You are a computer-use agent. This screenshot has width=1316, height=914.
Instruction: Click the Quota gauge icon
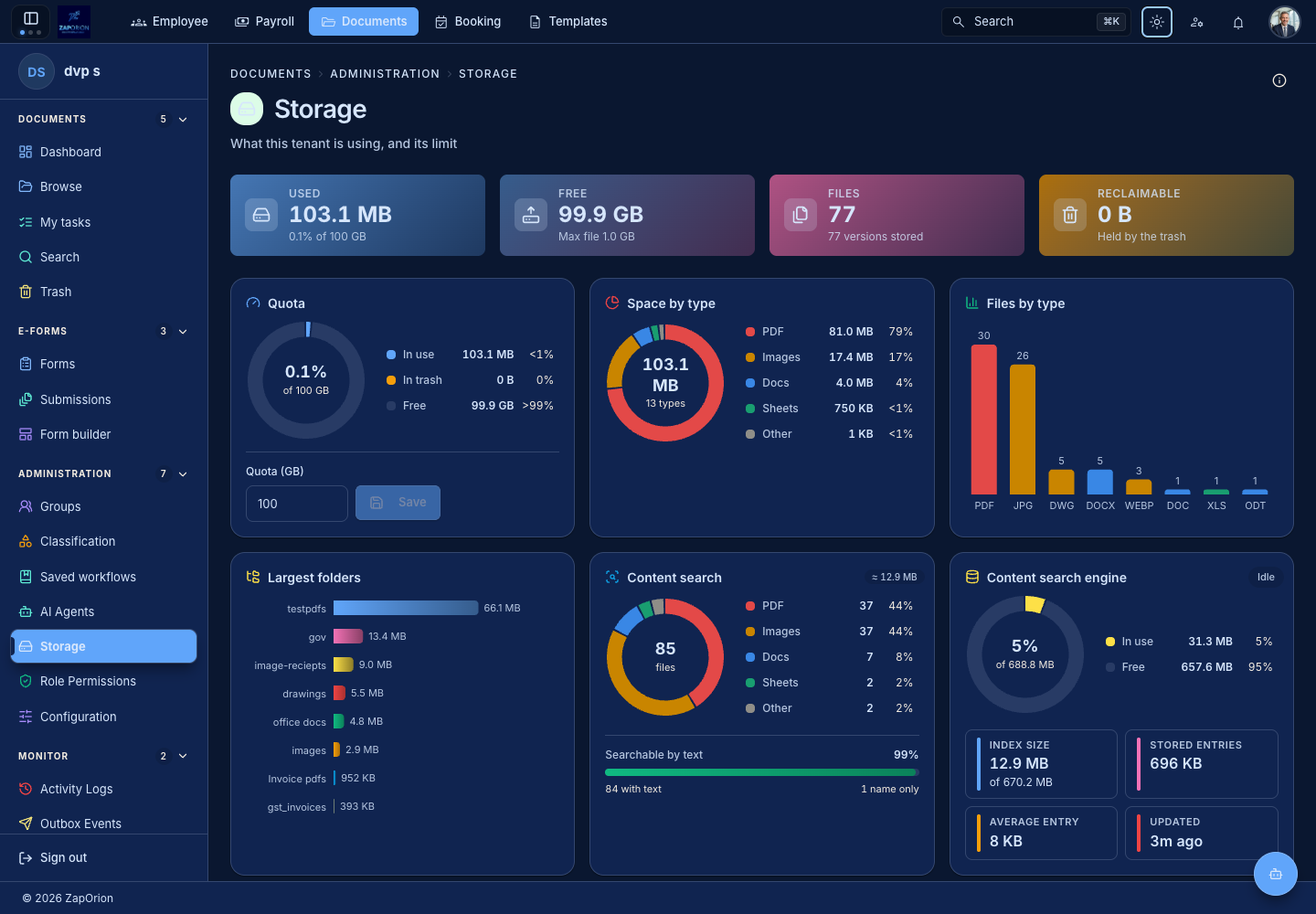click(253, 303)
